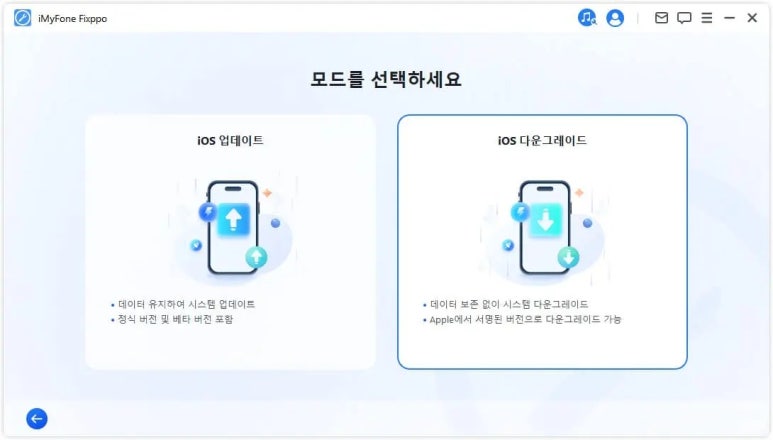Select the iOS 업데이트 mode card
Viewport: 773px width, 440px height.
(230, 242)
